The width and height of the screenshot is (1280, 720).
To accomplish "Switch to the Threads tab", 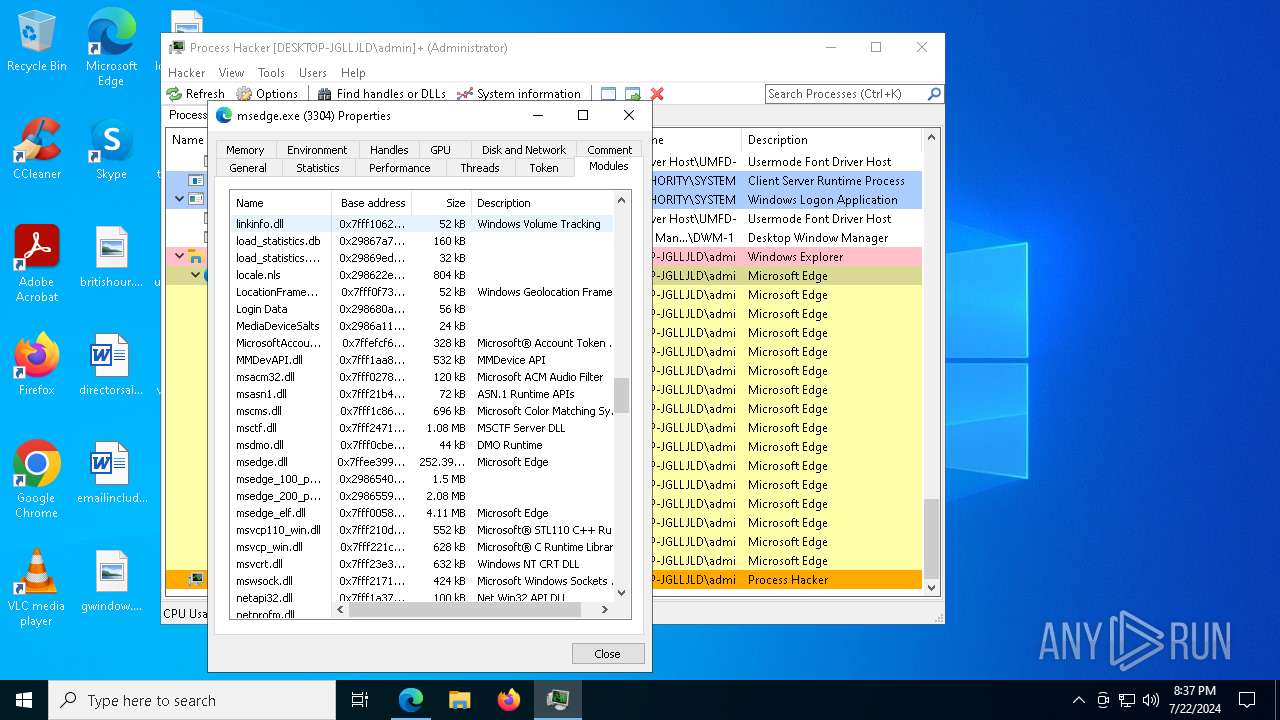I will [479, 168].
